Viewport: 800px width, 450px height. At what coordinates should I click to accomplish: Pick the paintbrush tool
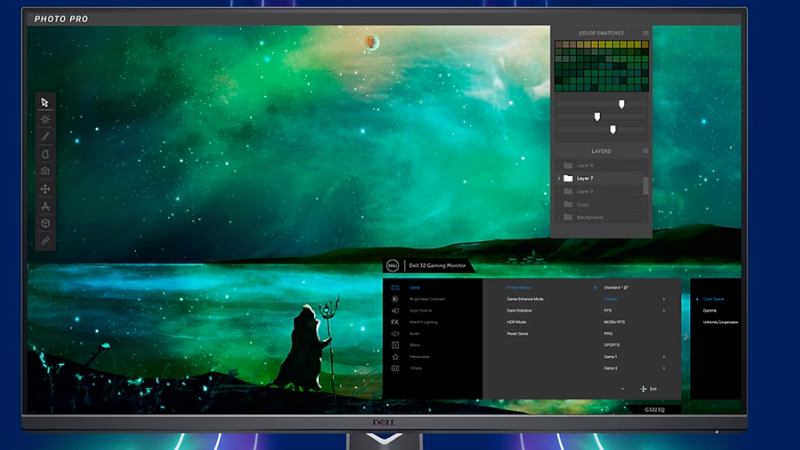45,136
